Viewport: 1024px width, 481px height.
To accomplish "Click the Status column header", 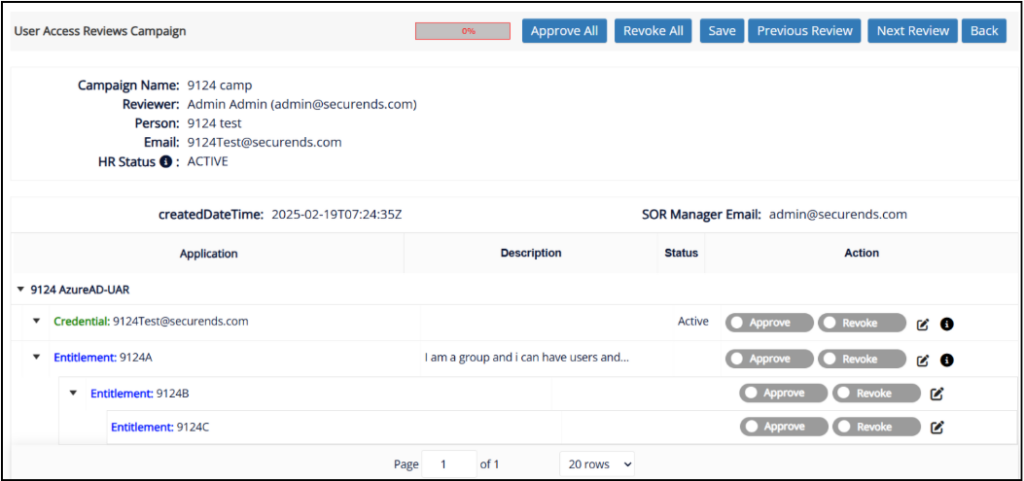I will (681, 253).
